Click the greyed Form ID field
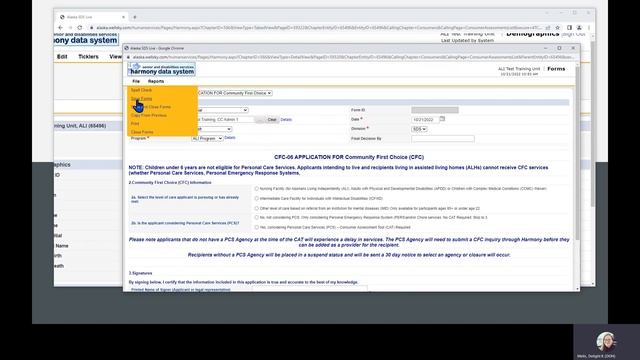640x360 pixels. click(435, 110)
